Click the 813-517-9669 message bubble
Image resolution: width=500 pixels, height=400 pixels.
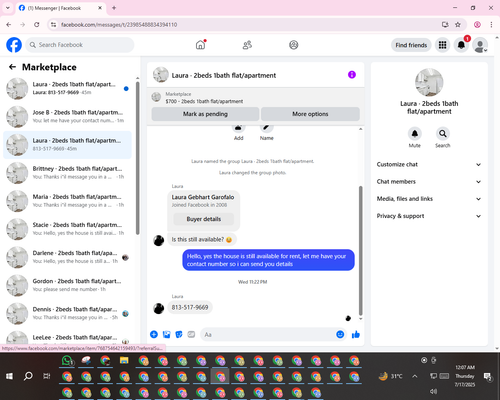coord(190,307)
